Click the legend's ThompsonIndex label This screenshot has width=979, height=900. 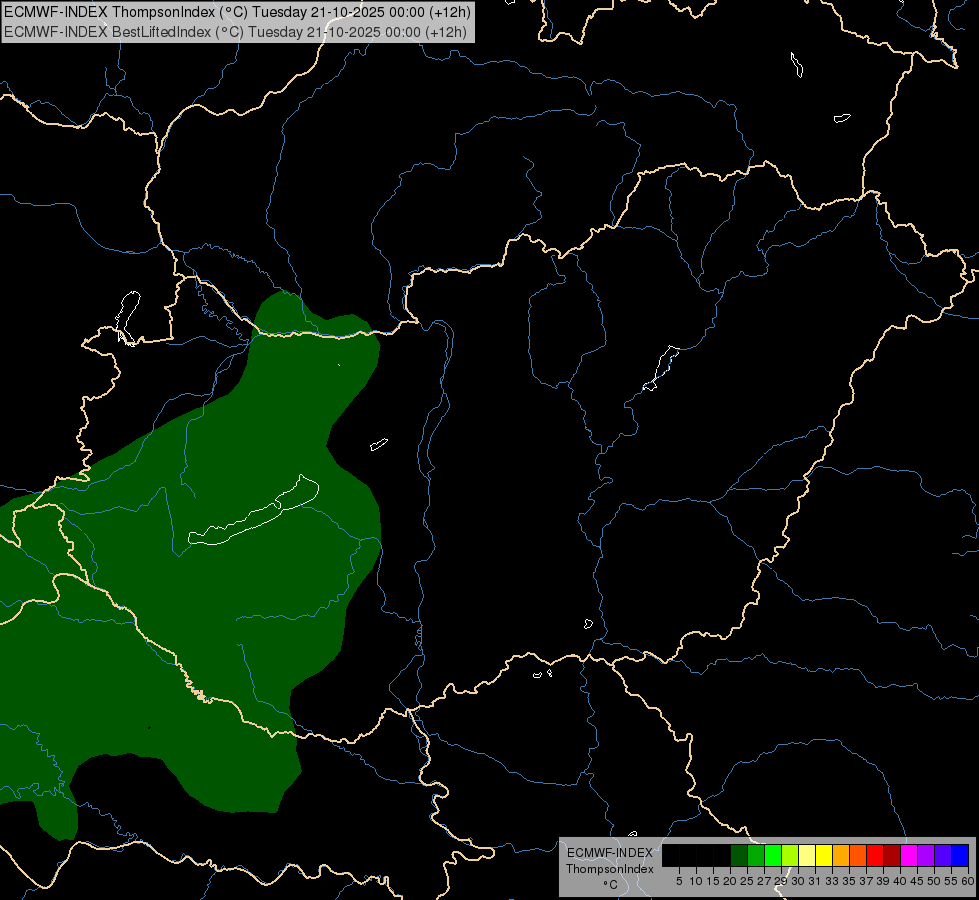[x=609, y=869]
